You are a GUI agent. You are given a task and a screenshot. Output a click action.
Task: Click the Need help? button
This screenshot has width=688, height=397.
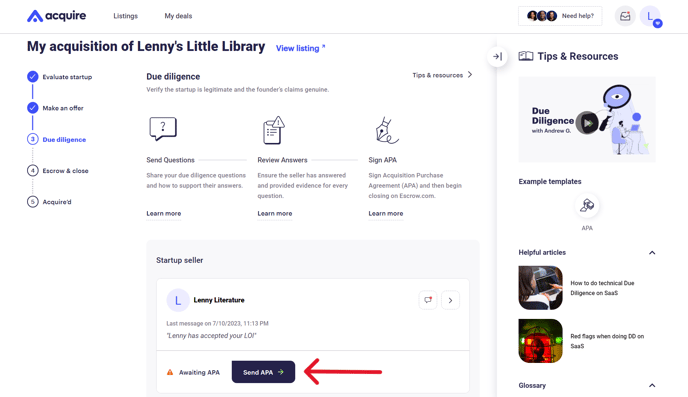(x=560, y=16)
